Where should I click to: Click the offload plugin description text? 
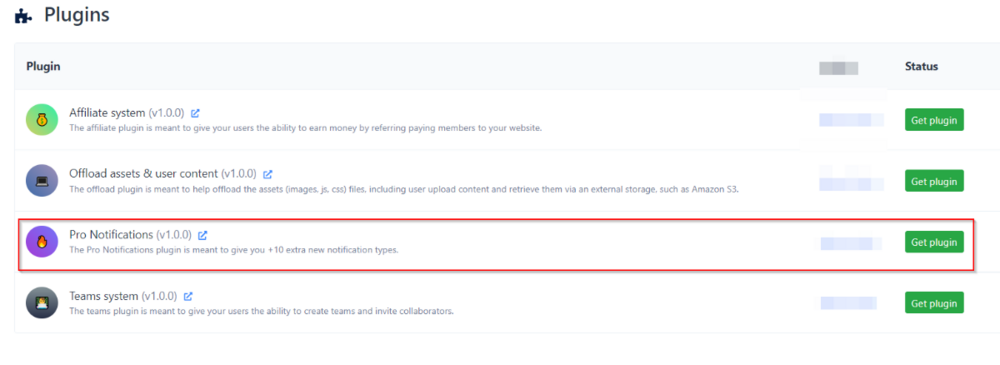click(404, 189)
